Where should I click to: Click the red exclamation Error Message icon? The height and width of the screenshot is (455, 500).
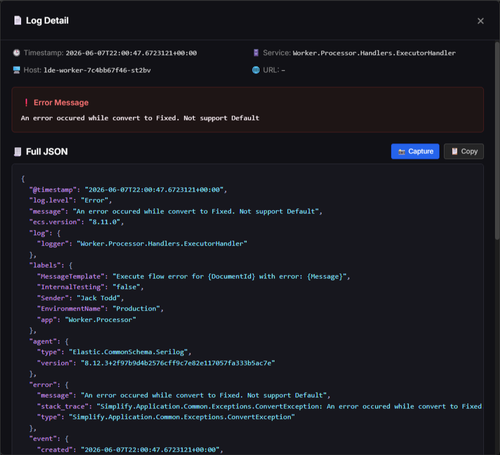[26, 103]
